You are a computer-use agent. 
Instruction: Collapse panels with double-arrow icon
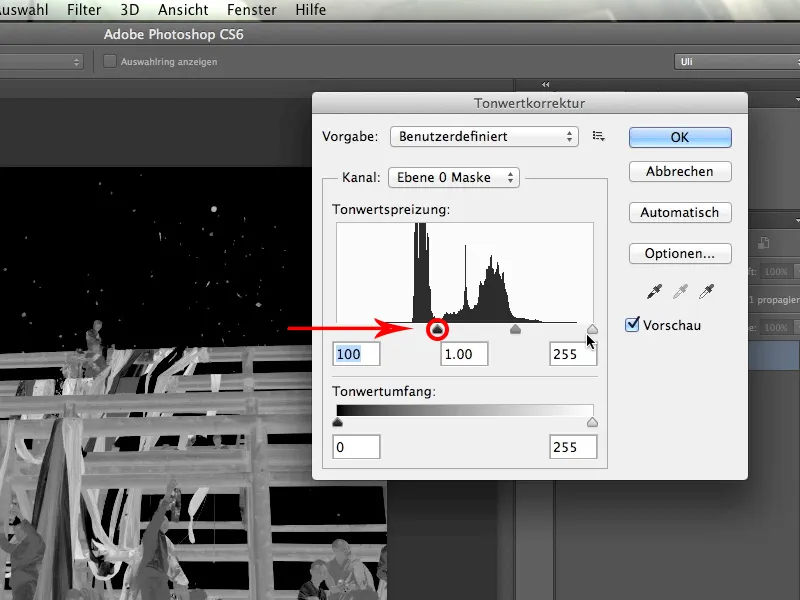point(545,85)
